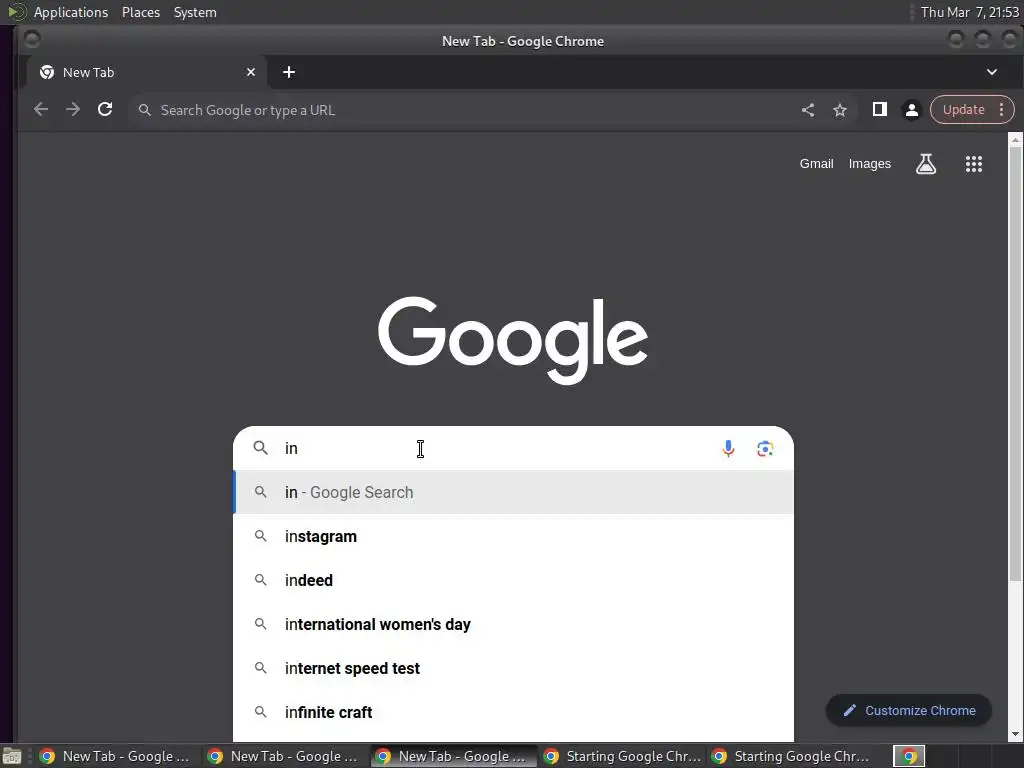
Task: Open the Places menu
Action: point(141,12)
